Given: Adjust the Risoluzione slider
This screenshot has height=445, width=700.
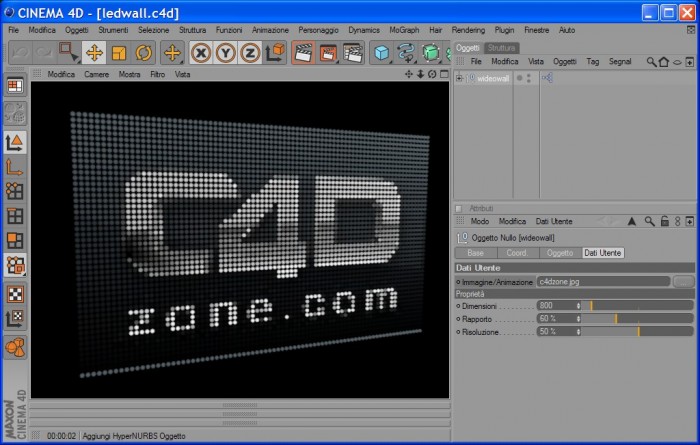Looking at the screenshot, I should (x=638, y=332).
